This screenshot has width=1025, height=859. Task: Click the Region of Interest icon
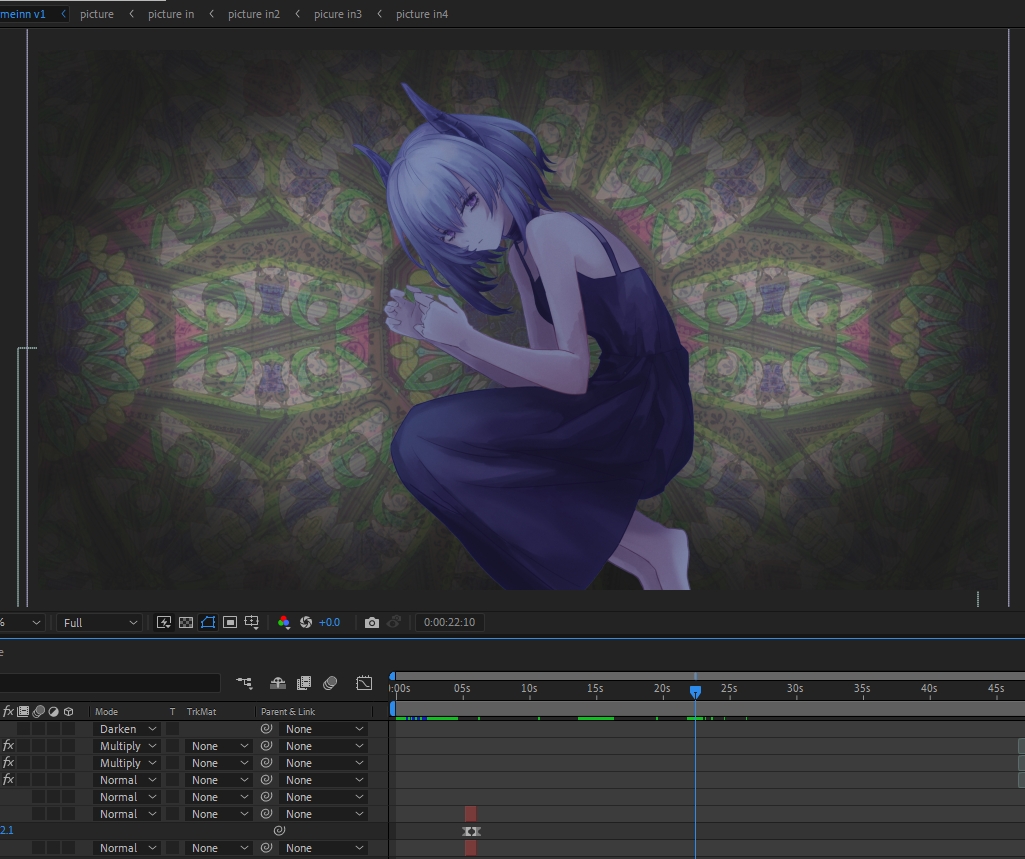click(x=230, y=622)
